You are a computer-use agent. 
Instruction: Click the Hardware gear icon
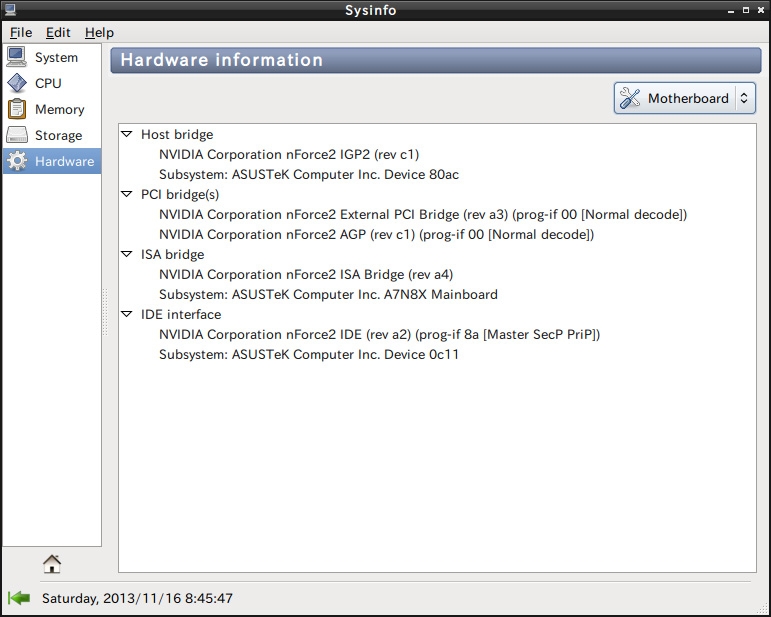click(x=17, y=161)
